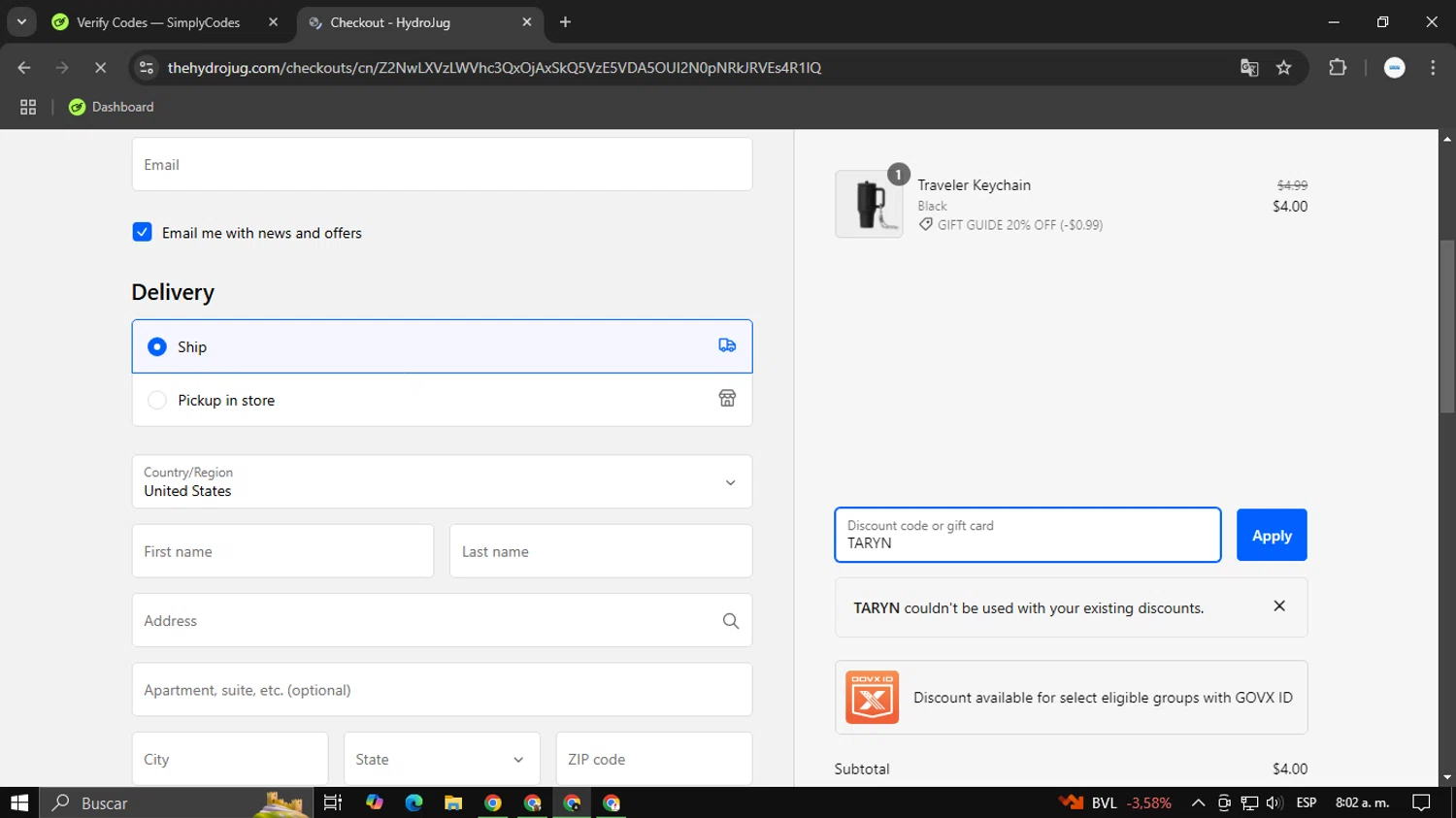Click the Traveler Keychain product thumbnail
This screenshot has height=818, width=1456.
pos(869,204)
